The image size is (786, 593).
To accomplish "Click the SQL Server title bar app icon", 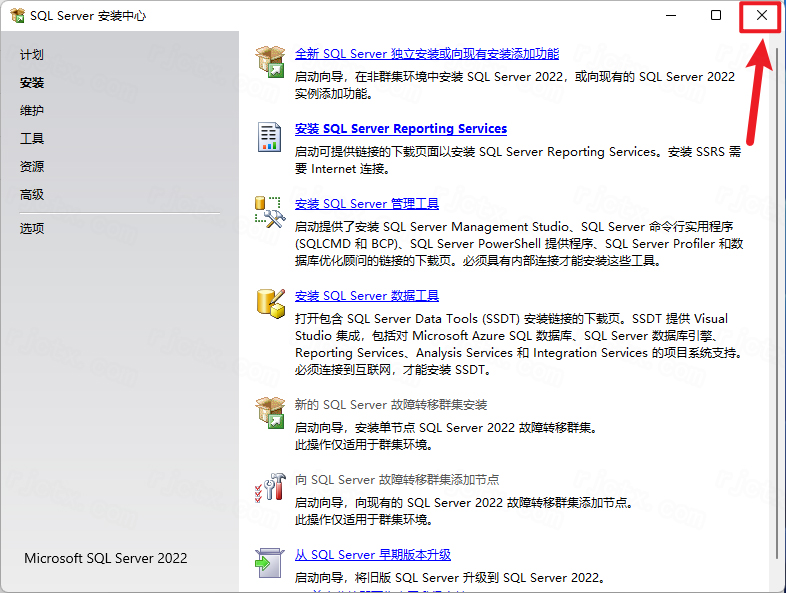I will (18, 16).
